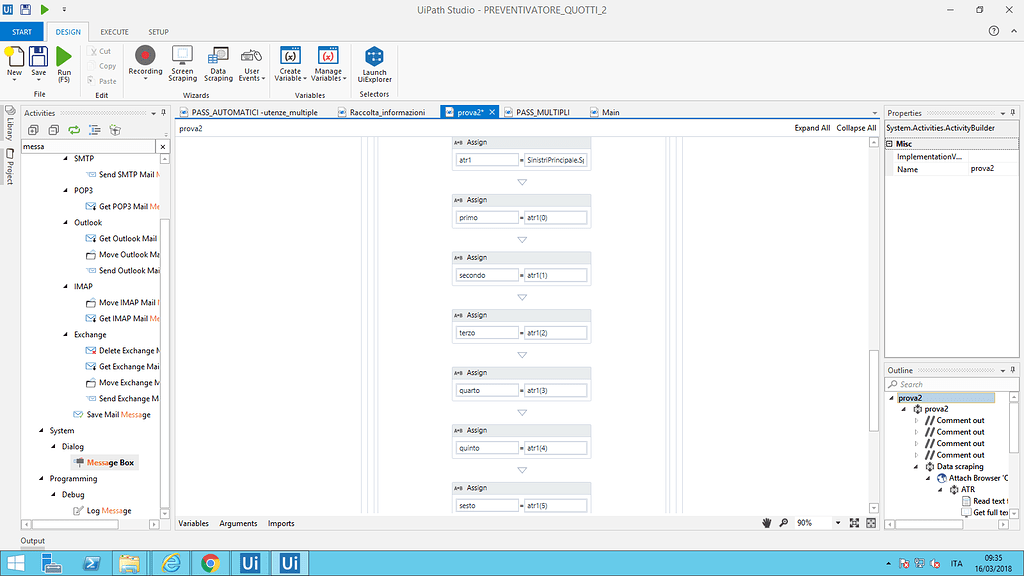
Task: Click the fit-to-screen icon near the zoom control
Action: tap(854, 522)
